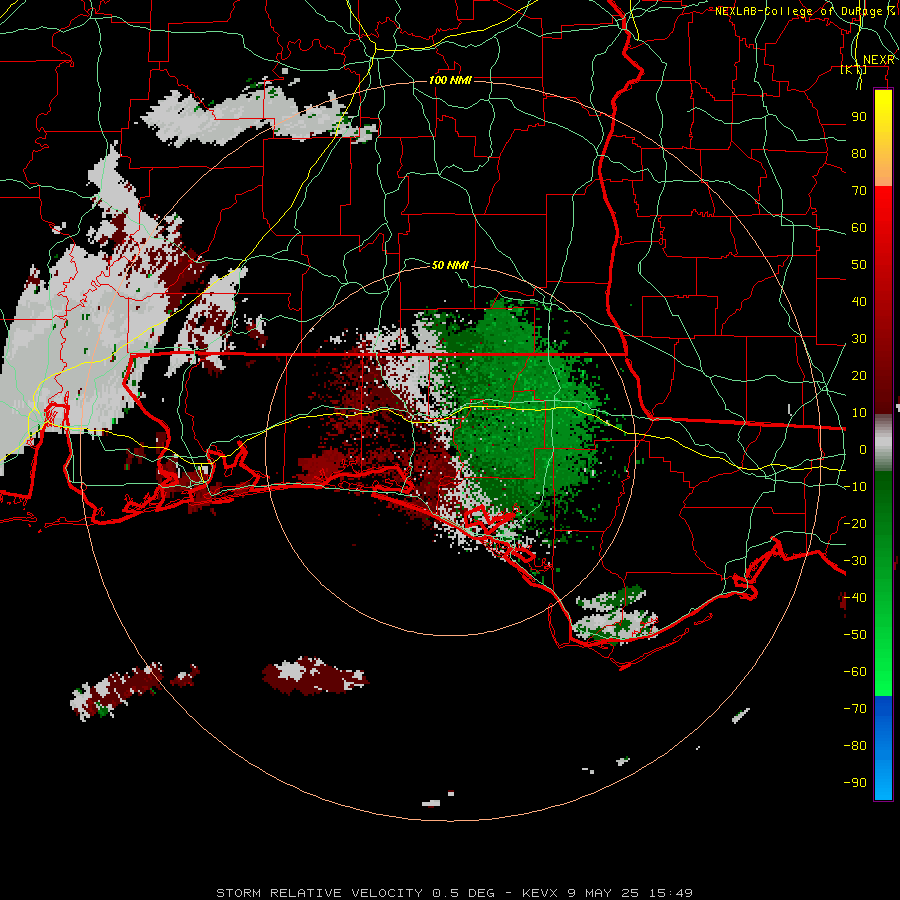900x900 pixels.
Task: Select the "STORM RELATIVE VELOCITY 0.5 DEG" caption
Action: pyautogui.click(x=355, y=893)
